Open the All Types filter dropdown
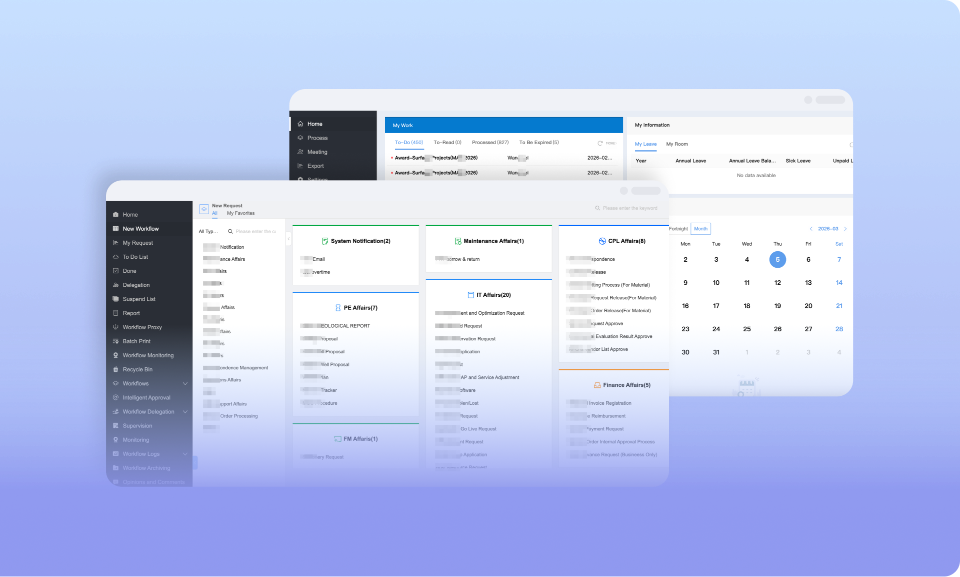Image resolution: width=960 pixels, height=577 pixels. coord(209,231)
